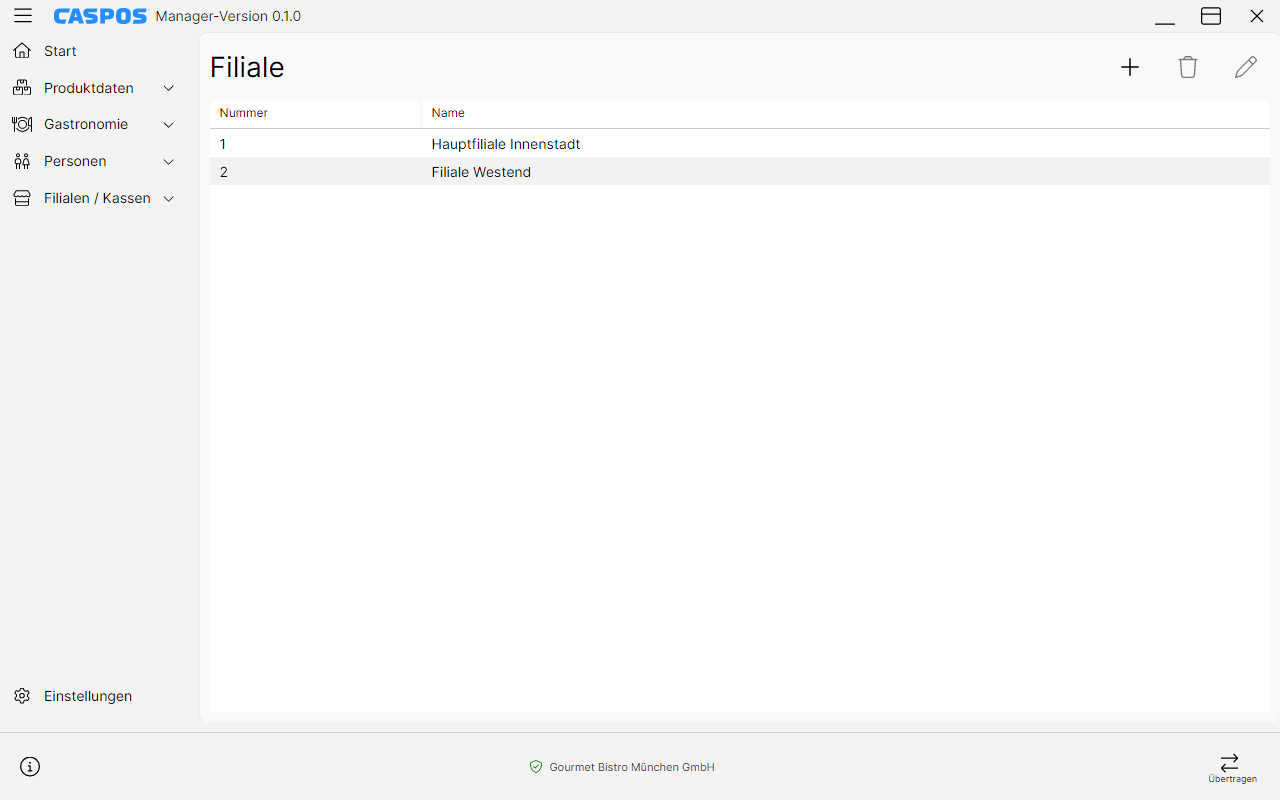This screenshot has height=800, width=1280.
Task: Click the Einstellungen gear icon
Action: (x=22, y=696)
